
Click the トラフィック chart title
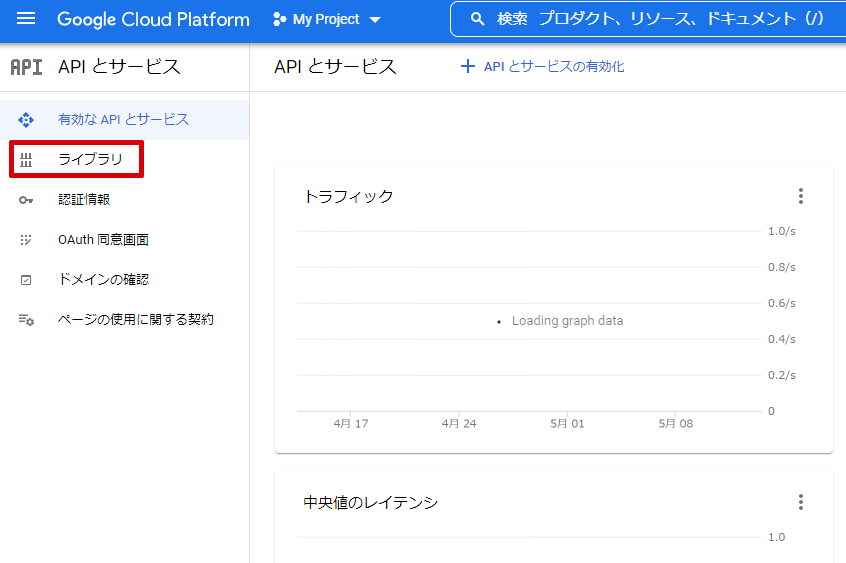[x=349, y=196]
